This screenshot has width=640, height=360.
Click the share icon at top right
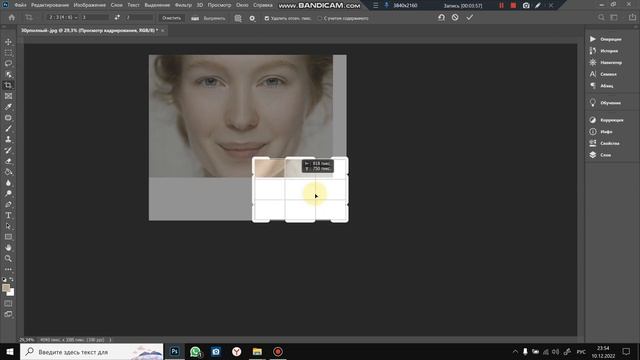(x=632, y=18)
